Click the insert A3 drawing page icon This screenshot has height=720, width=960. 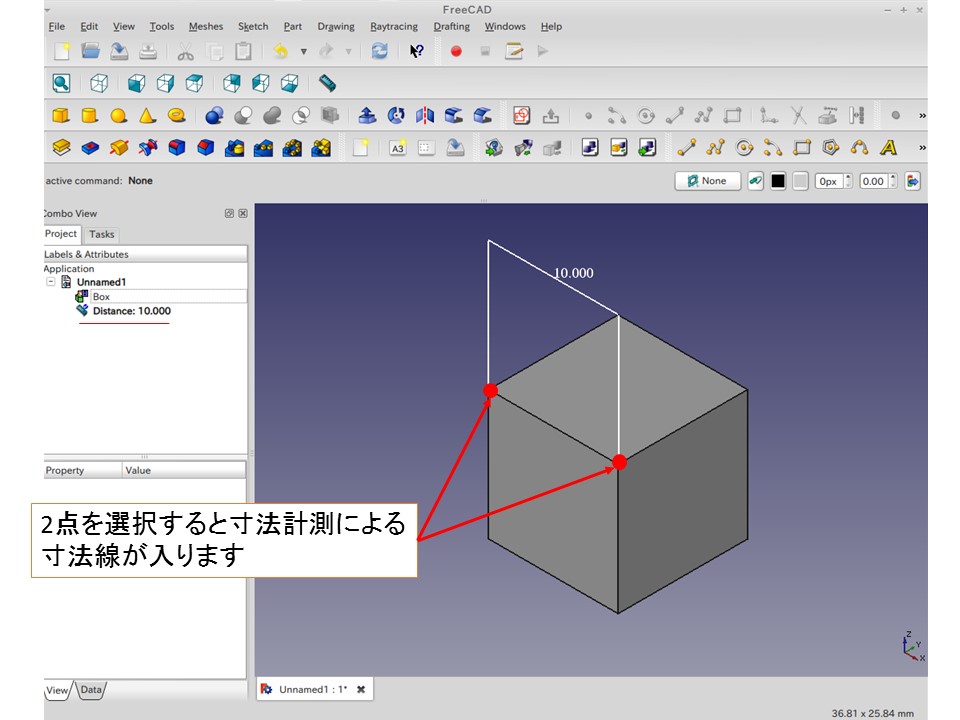click(x=397, y=148)
